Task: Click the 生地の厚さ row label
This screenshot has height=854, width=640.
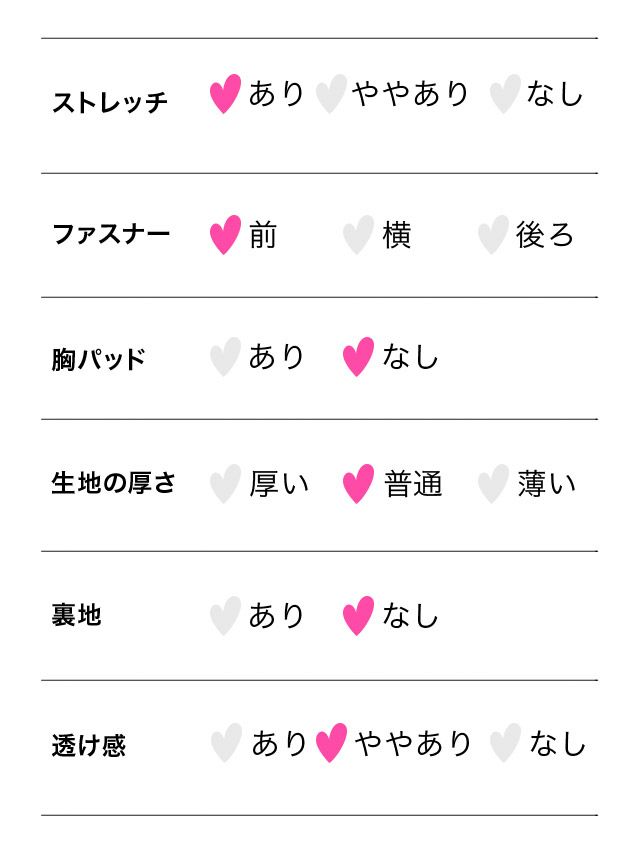Action: point(113,483)
